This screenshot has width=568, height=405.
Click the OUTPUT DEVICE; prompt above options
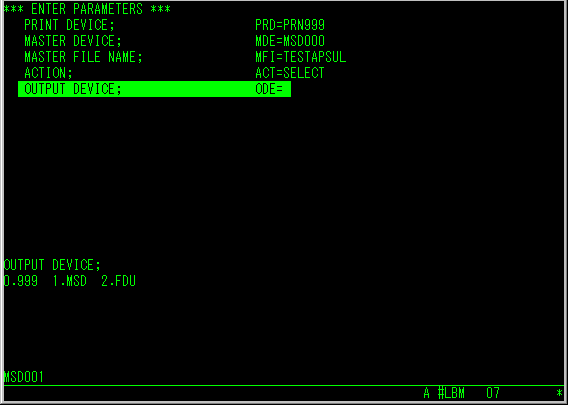point(52,265)
